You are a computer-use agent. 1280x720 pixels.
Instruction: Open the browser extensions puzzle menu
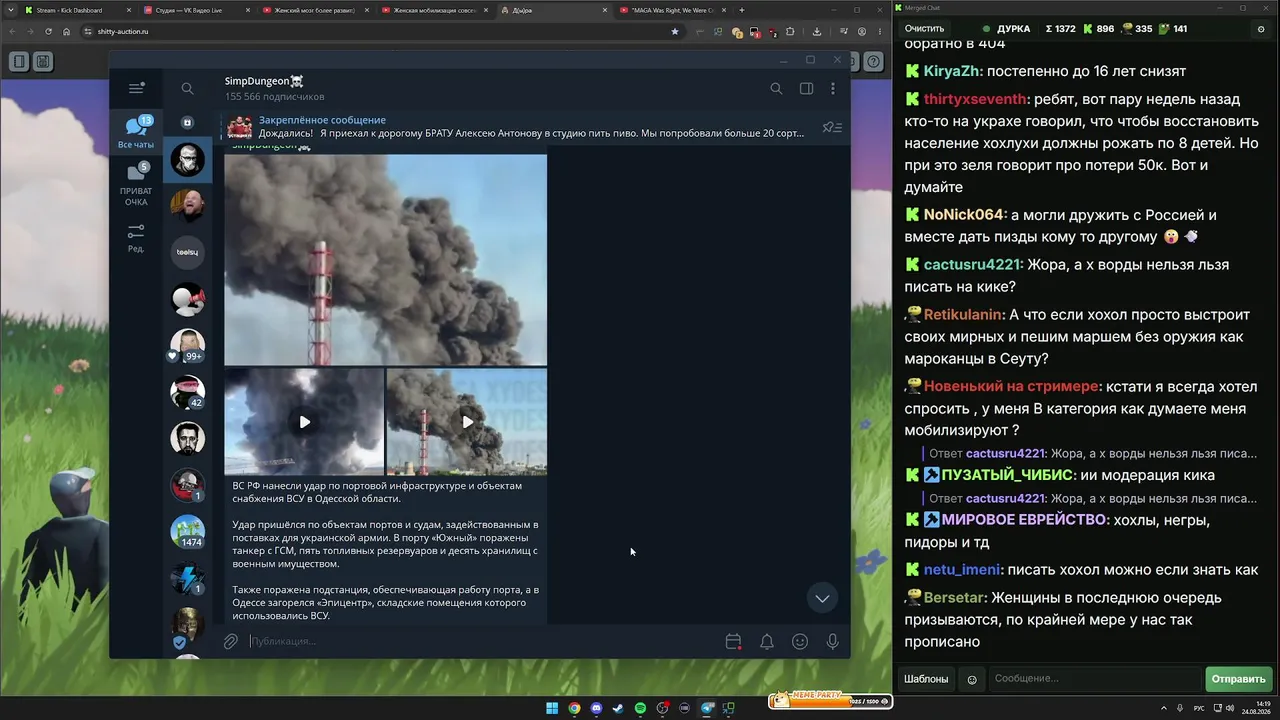pyautogui.click(x=790, y=31)
